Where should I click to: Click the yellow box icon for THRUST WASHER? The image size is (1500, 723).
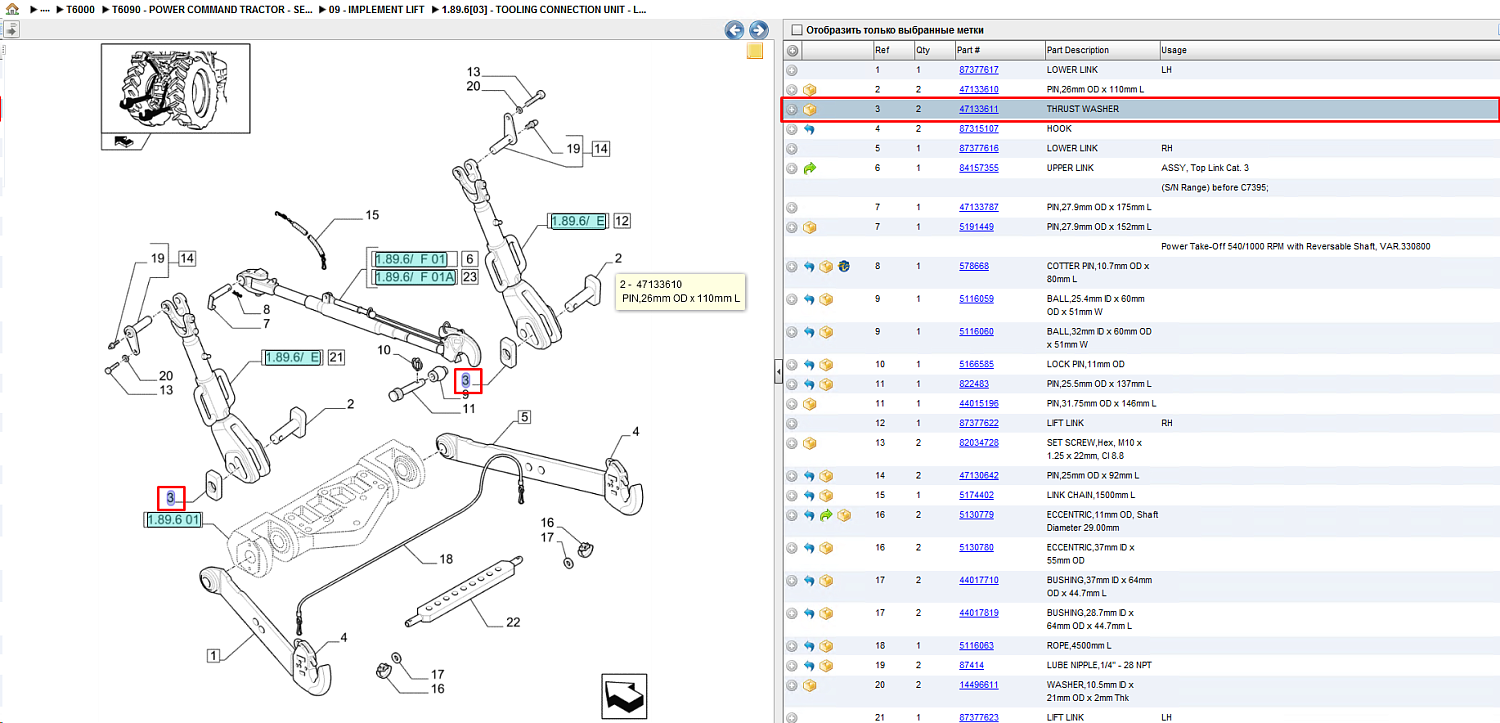click(810, 109)
